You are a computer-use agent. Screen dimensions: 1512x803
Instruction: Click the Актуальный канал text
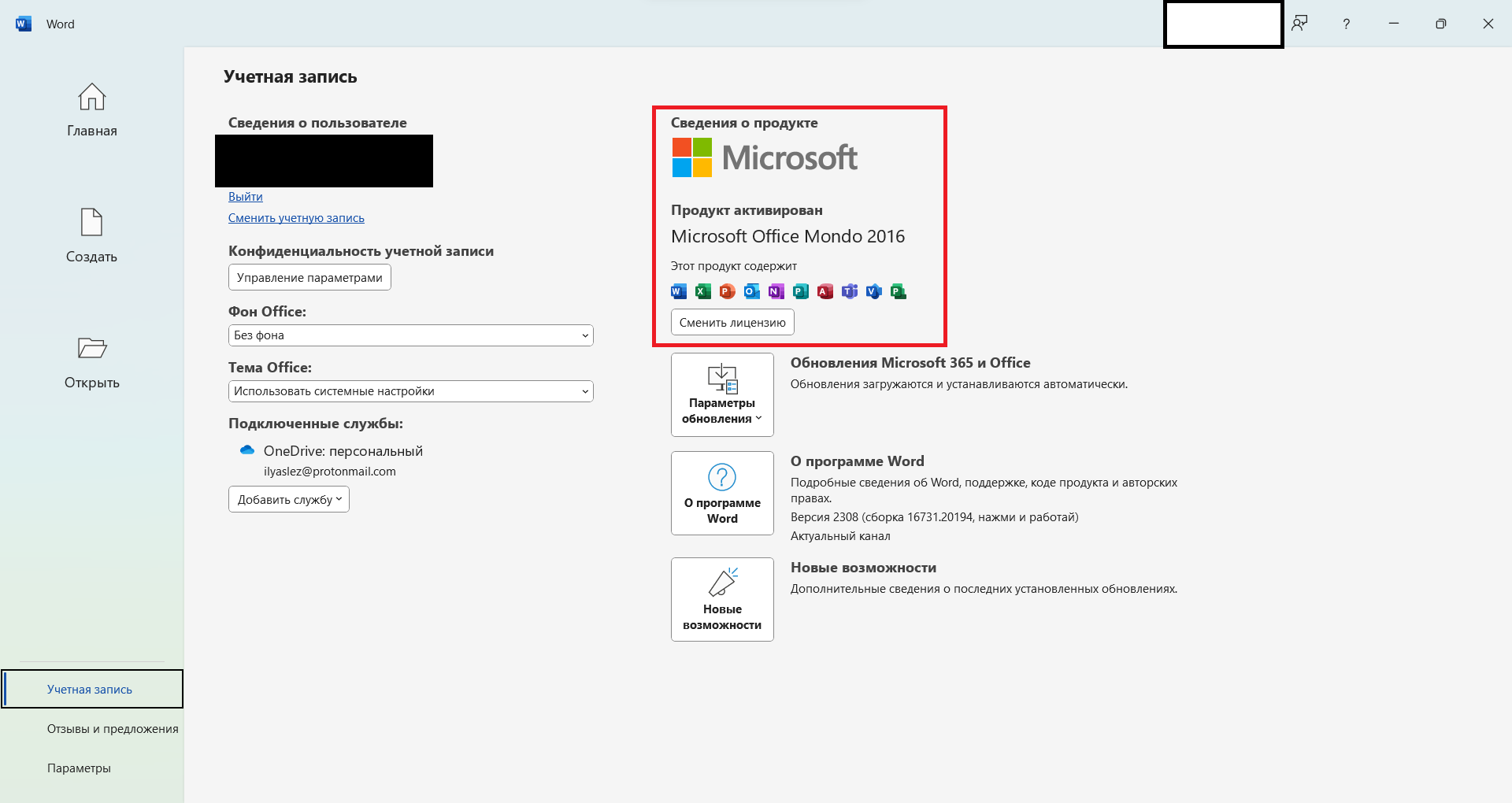840,536
